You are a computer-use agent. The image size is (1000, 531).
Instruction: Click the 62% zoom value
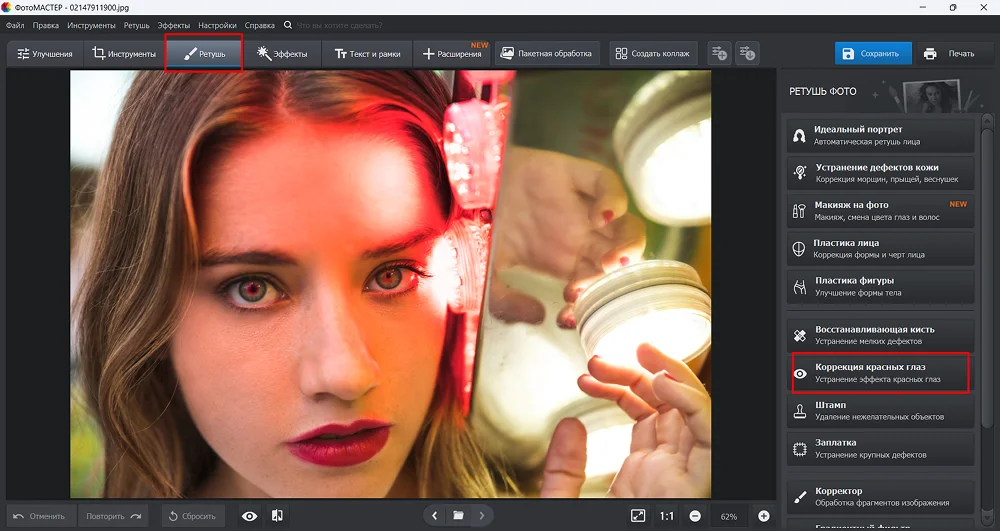pyautogui.click(x=729, y=516)
